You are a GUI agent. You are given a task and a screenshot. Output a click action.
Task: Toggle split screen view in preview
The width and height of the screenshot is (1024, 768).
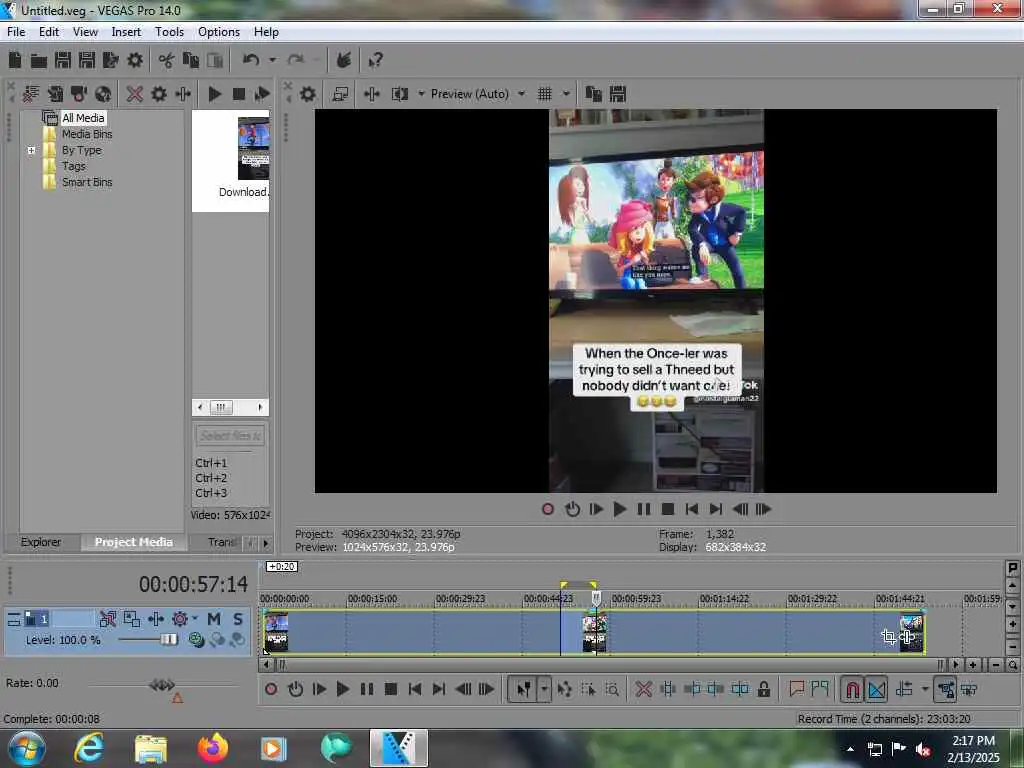[x=400, y=95]
